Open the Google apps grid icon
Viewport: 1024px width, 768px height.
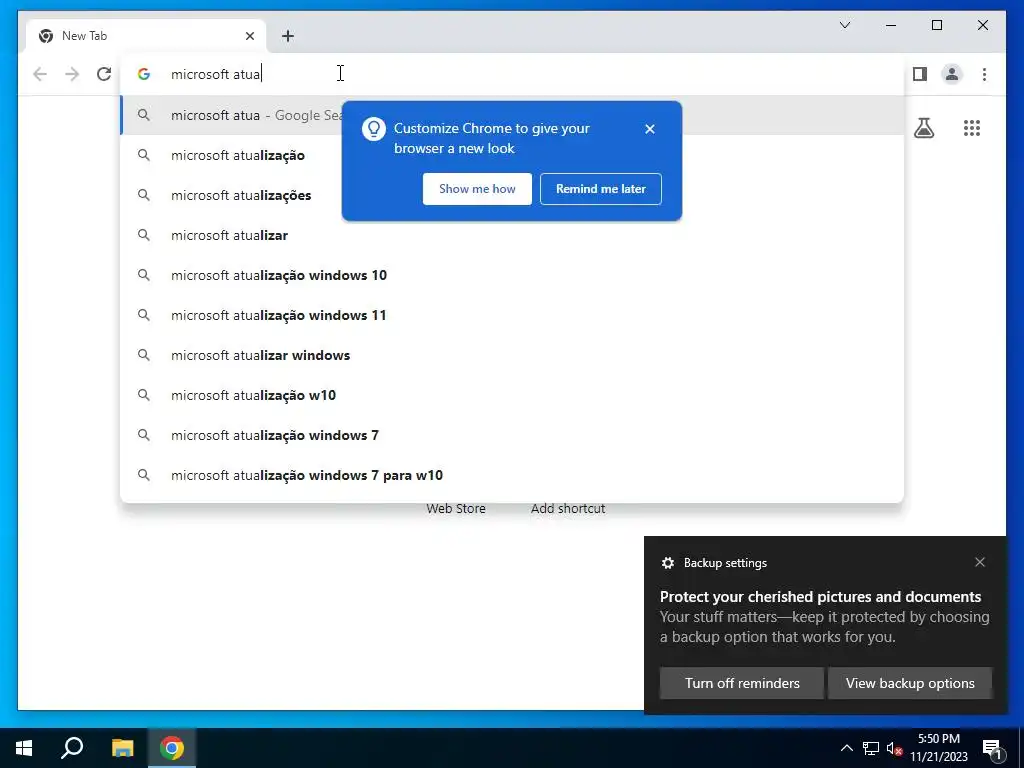[972, 128]
